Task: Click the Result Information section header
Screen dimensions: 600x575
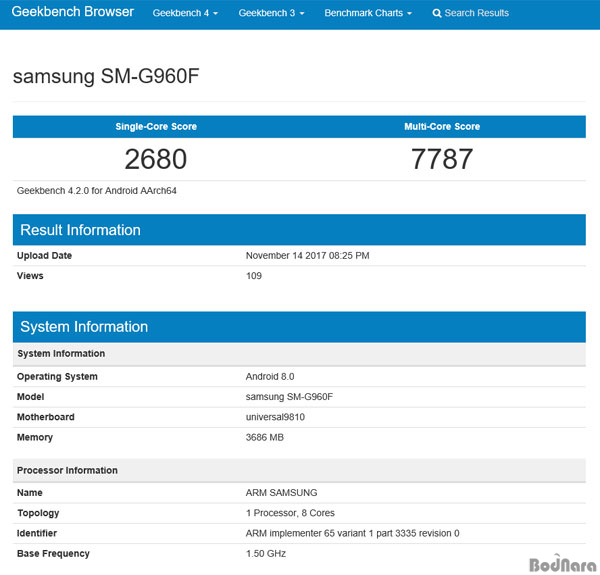Action: [299, 230]
